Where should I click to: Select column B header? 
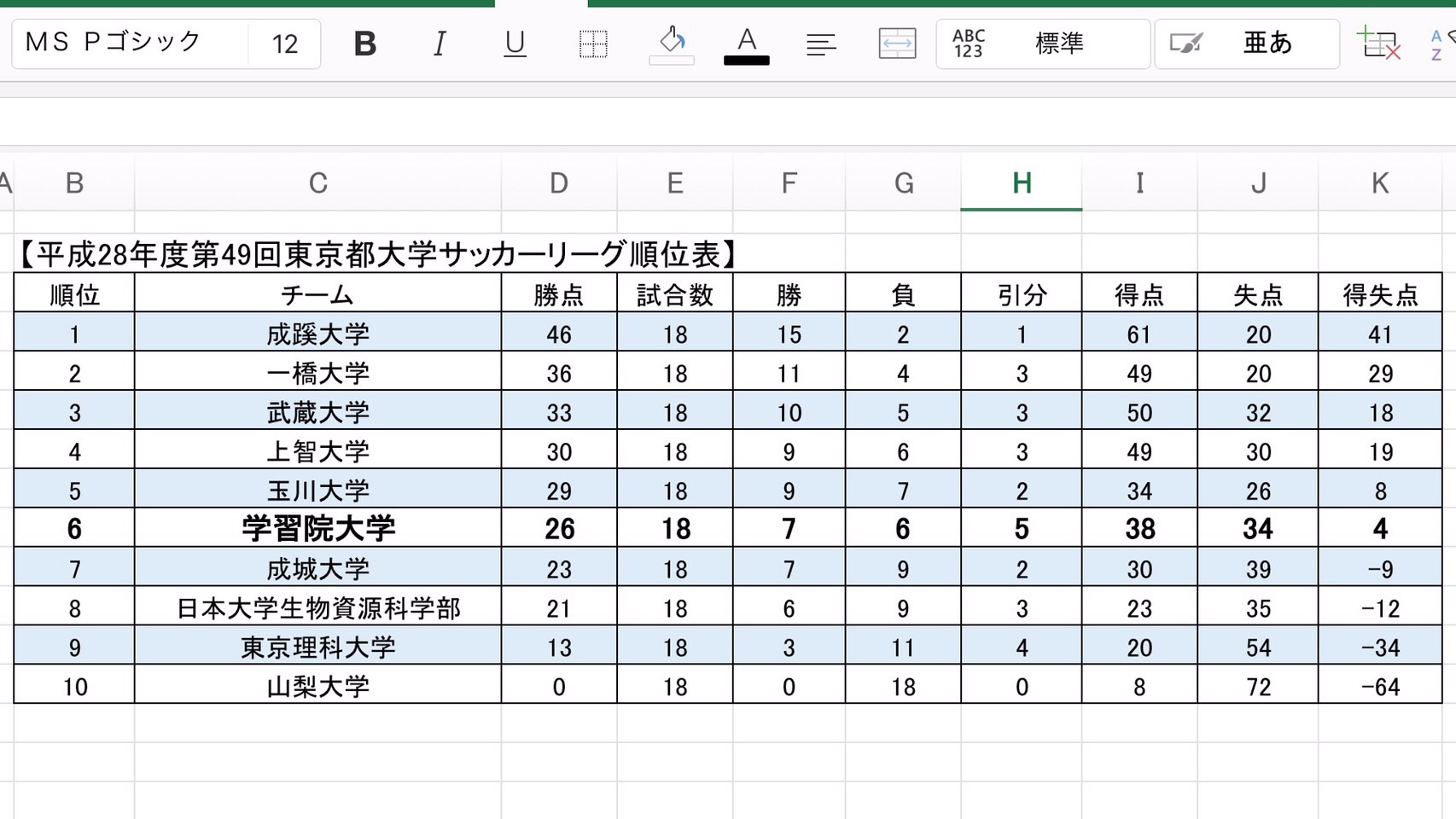tap(74, 183)
